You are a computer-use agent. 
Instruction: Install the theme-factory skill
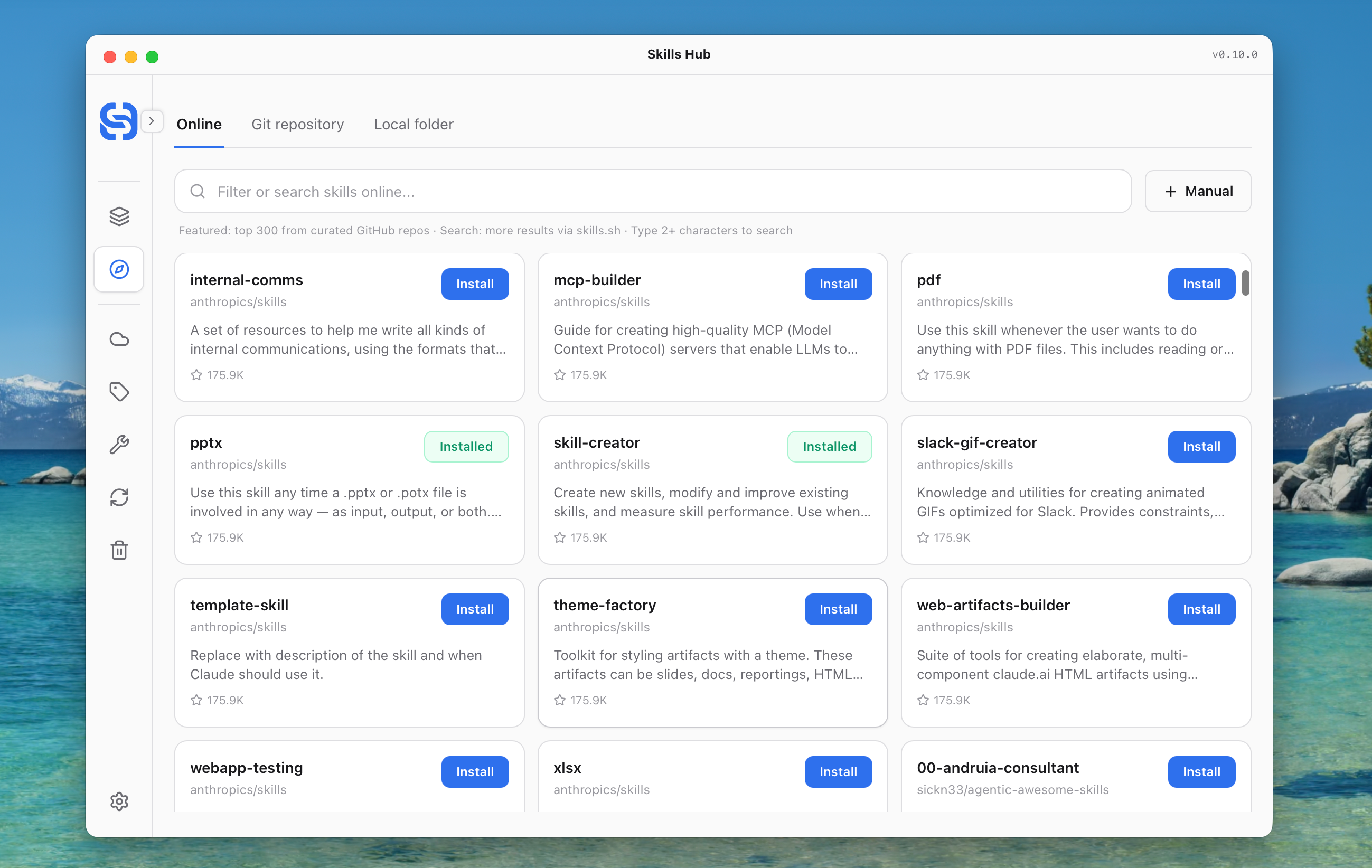(838, 609)
